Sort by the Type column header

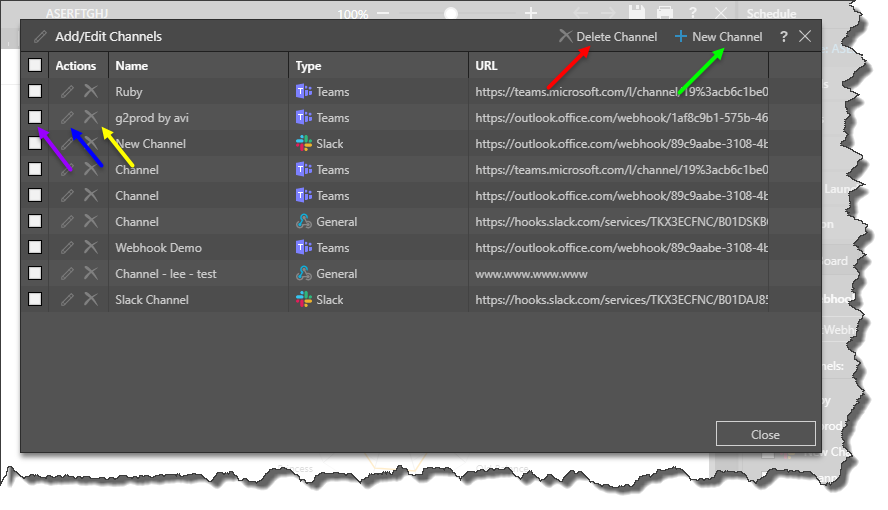click(x=308, y=66)
